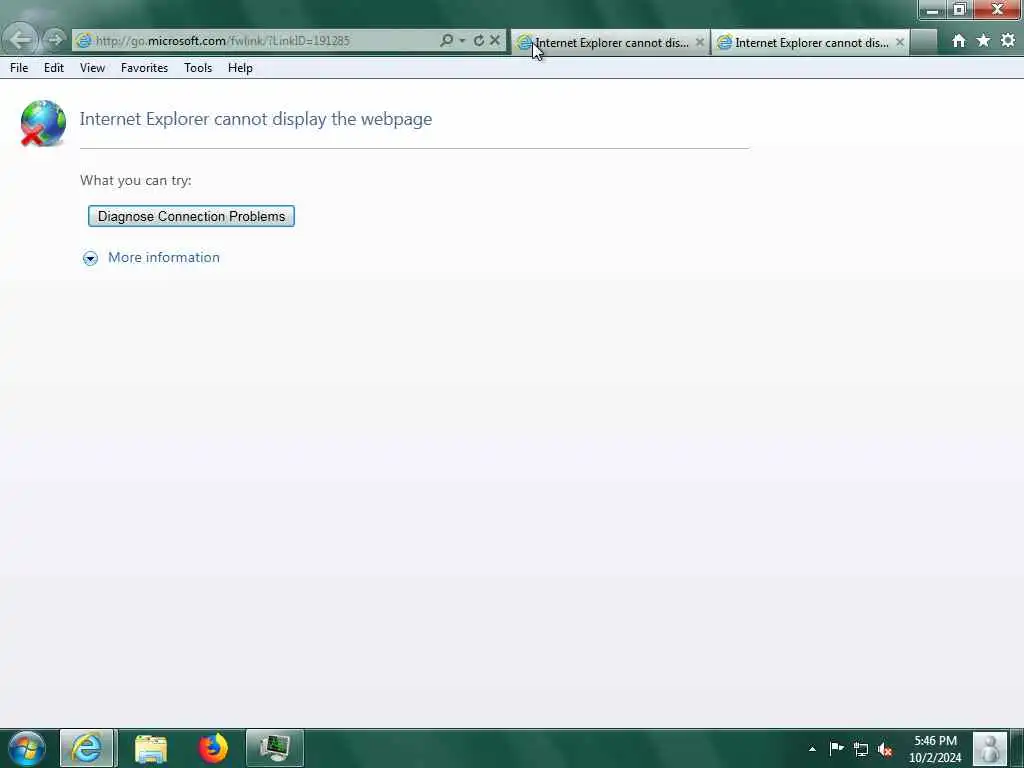This screenshot has height=768, width=1024.
Task: Open the monitor application in taskbar
Action: 275,748
